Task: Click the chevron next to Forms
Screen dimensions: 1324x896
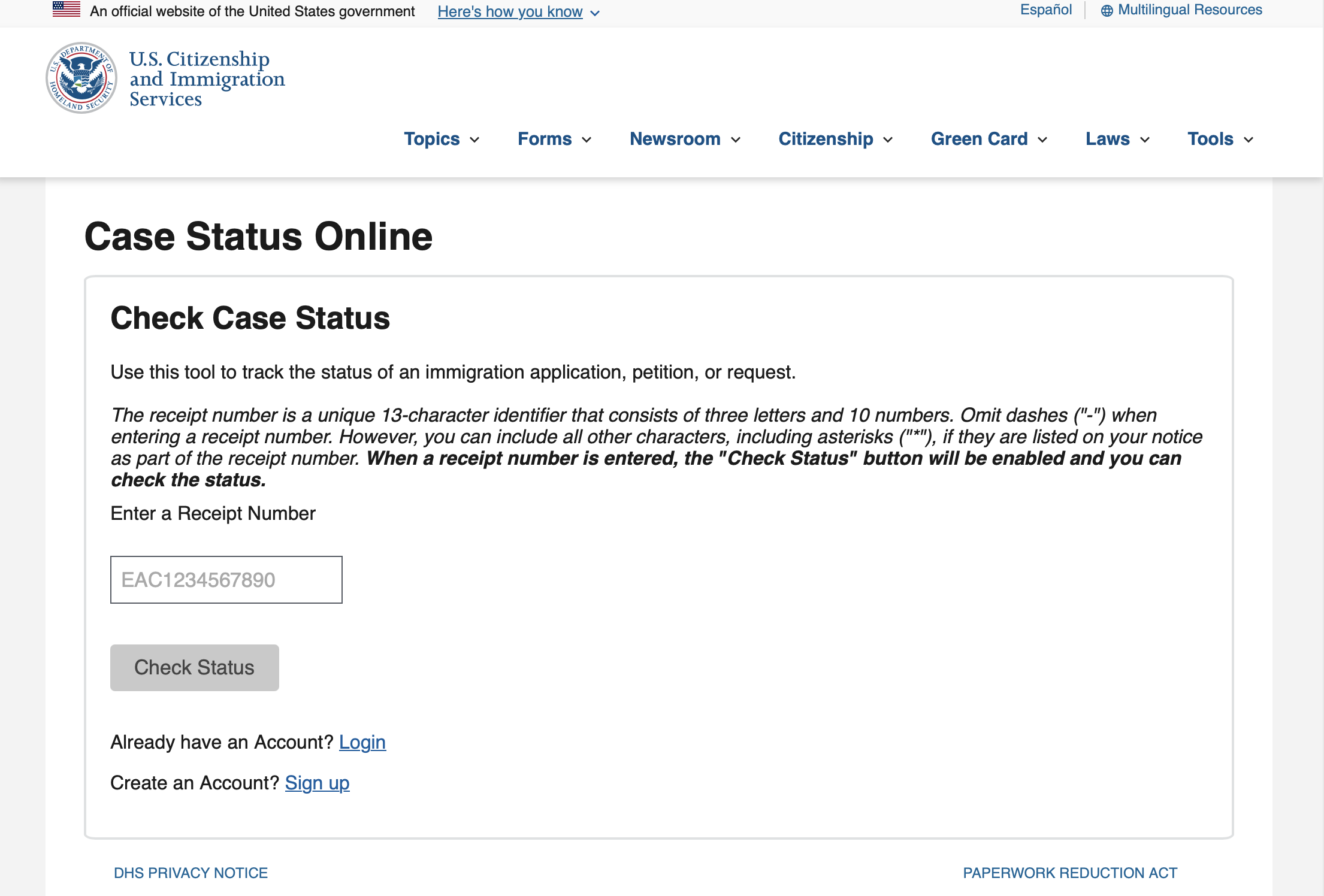Action: (587, 140)
